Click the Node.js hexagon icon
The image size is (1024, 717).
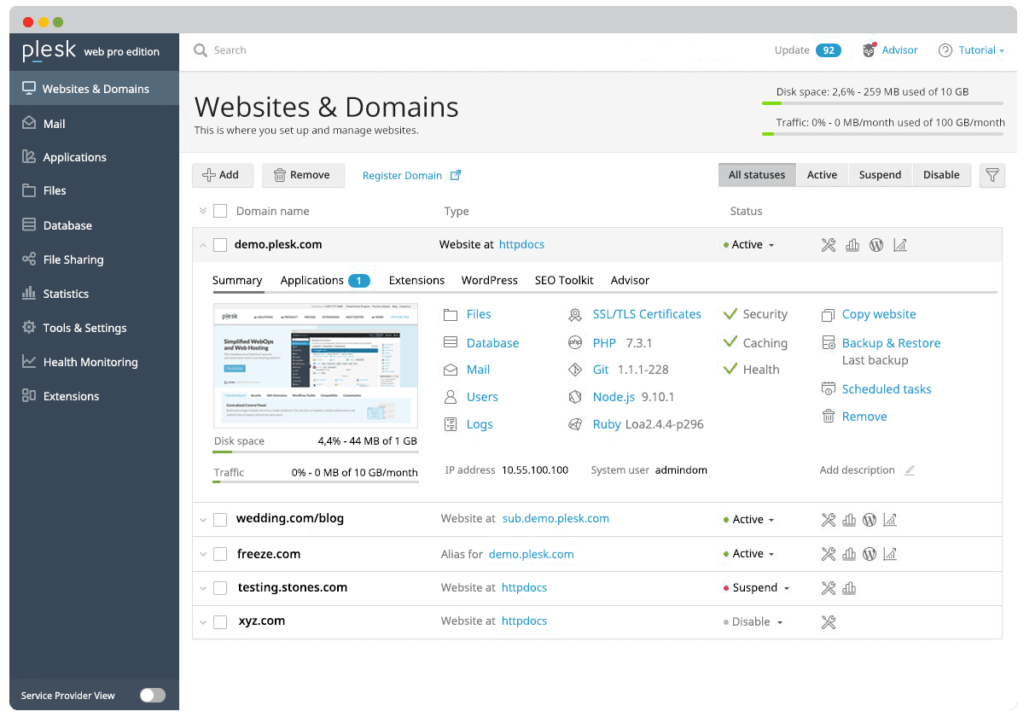(x=575, y=397)
